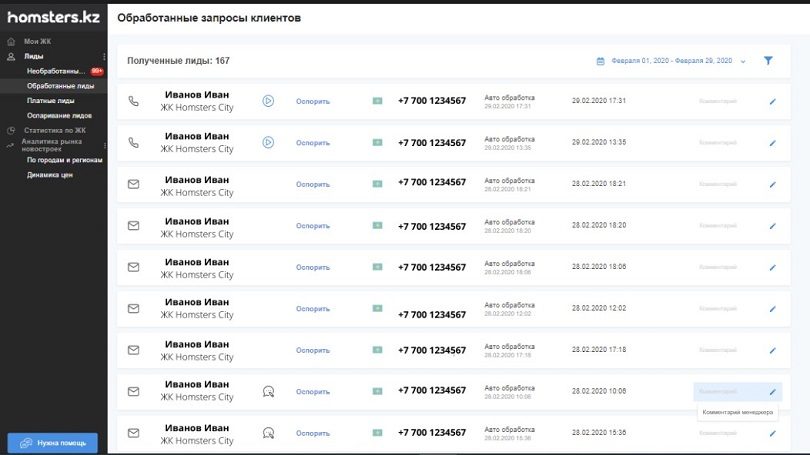Click date 28.02.2020 12:02 cell

point(599,308)
